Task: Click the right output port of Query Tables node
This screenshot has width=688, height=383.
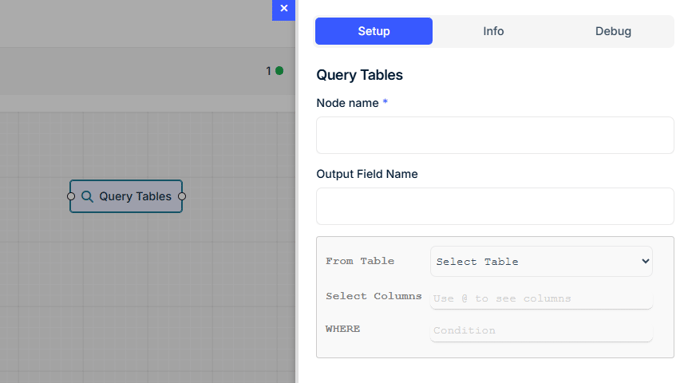Action: pyautogui.click(x=182, y=197)
